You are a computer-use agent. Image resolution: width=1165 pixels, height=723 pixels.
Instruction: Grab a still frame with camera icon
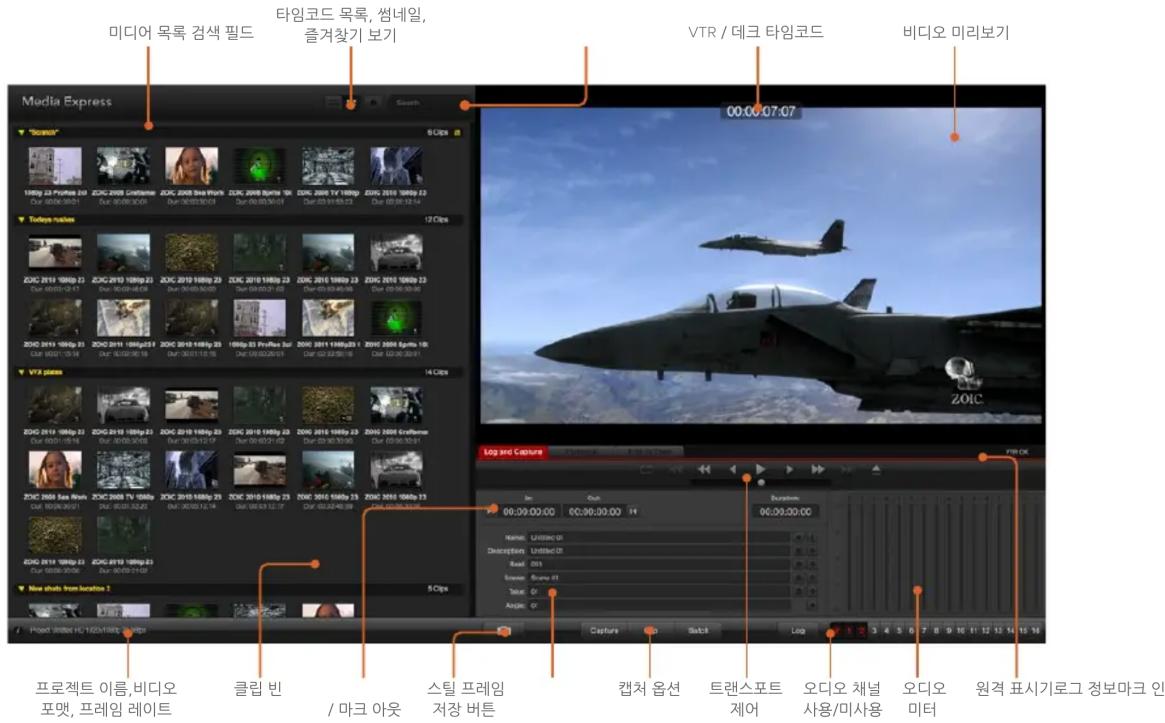click(504, 631)
